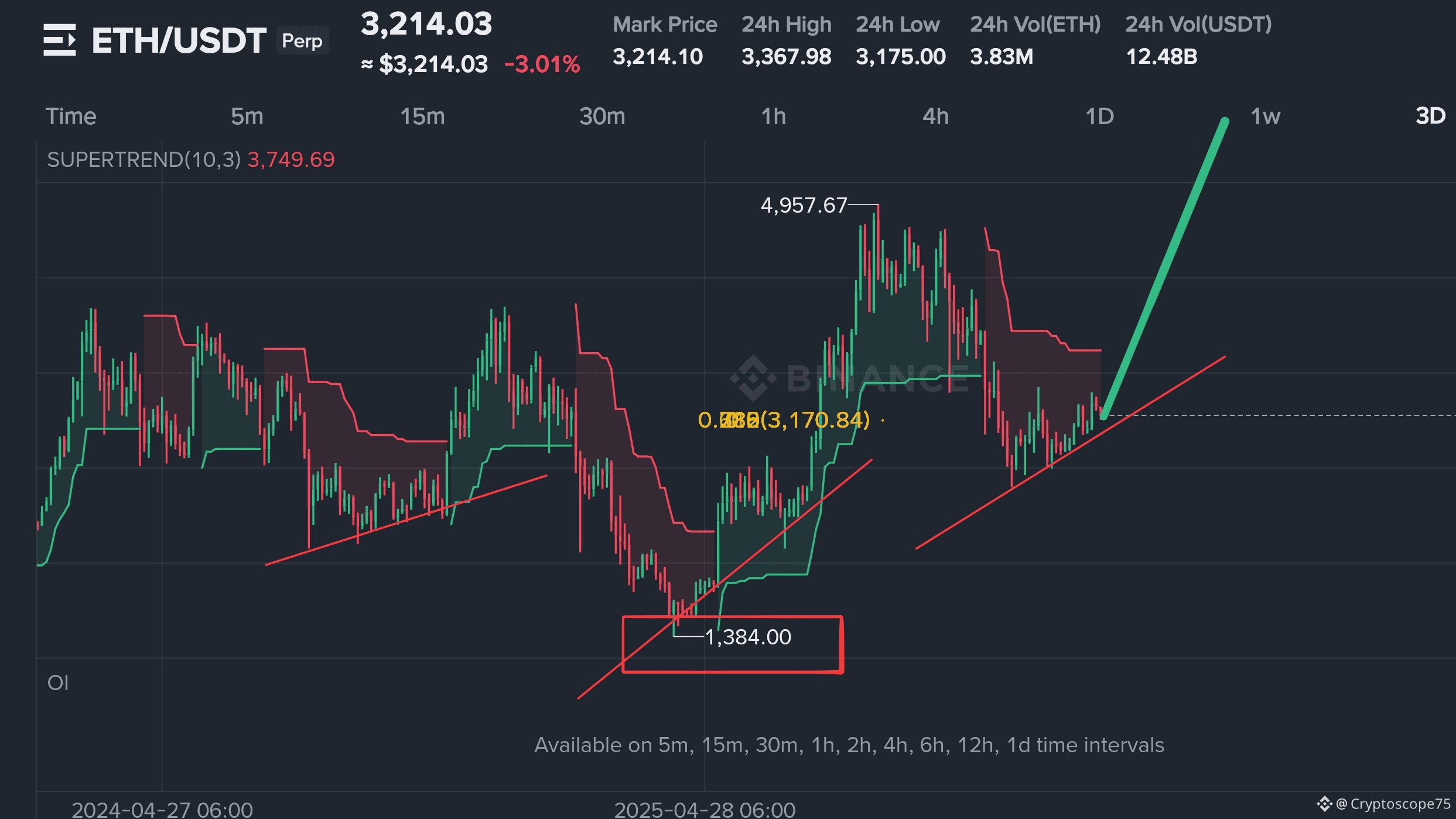Click the Binance logo by Cryptoscope75

coord(1324,804)
